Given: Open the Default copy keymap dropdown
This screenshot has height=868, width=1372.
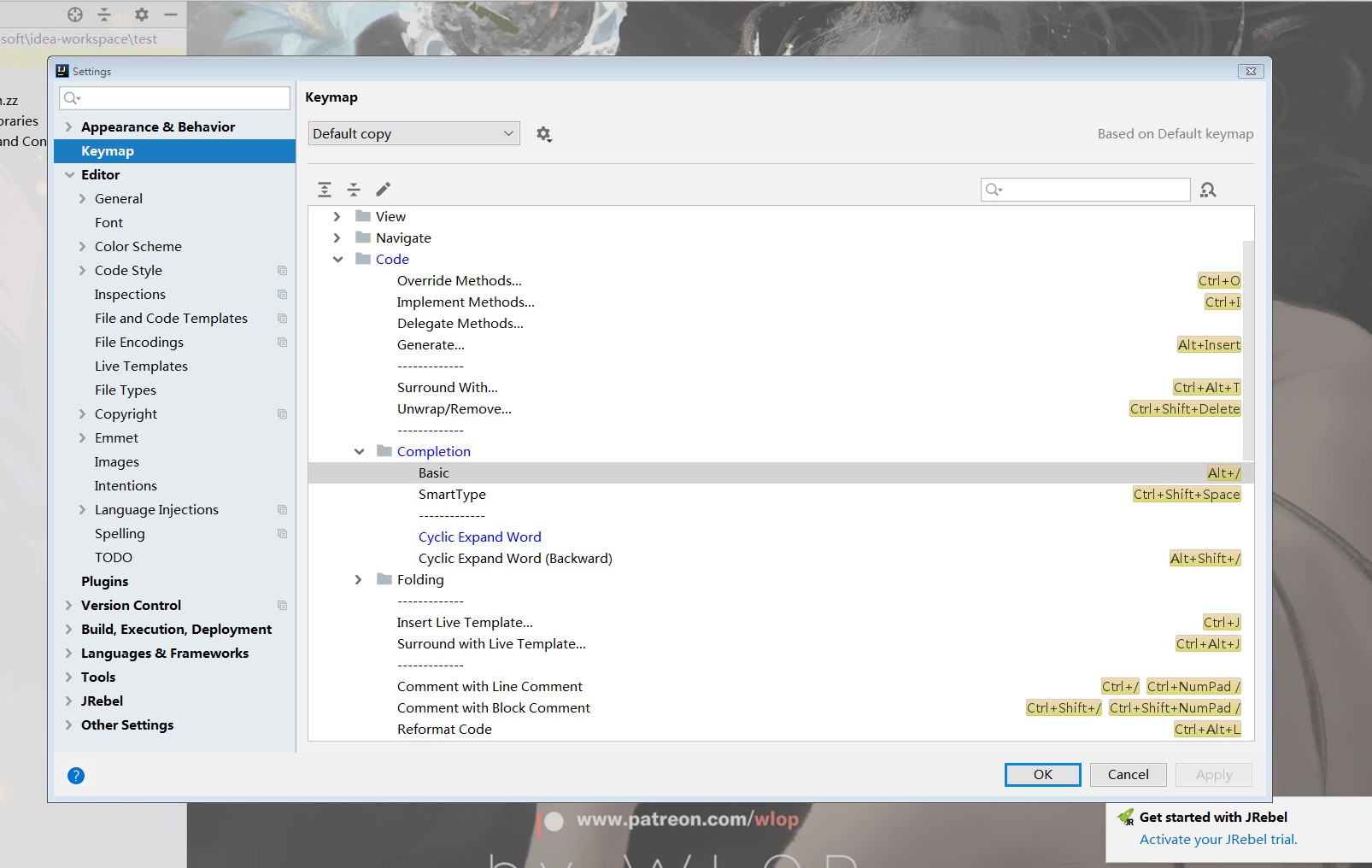Looking at the screenshot, I should coord(414,133).
